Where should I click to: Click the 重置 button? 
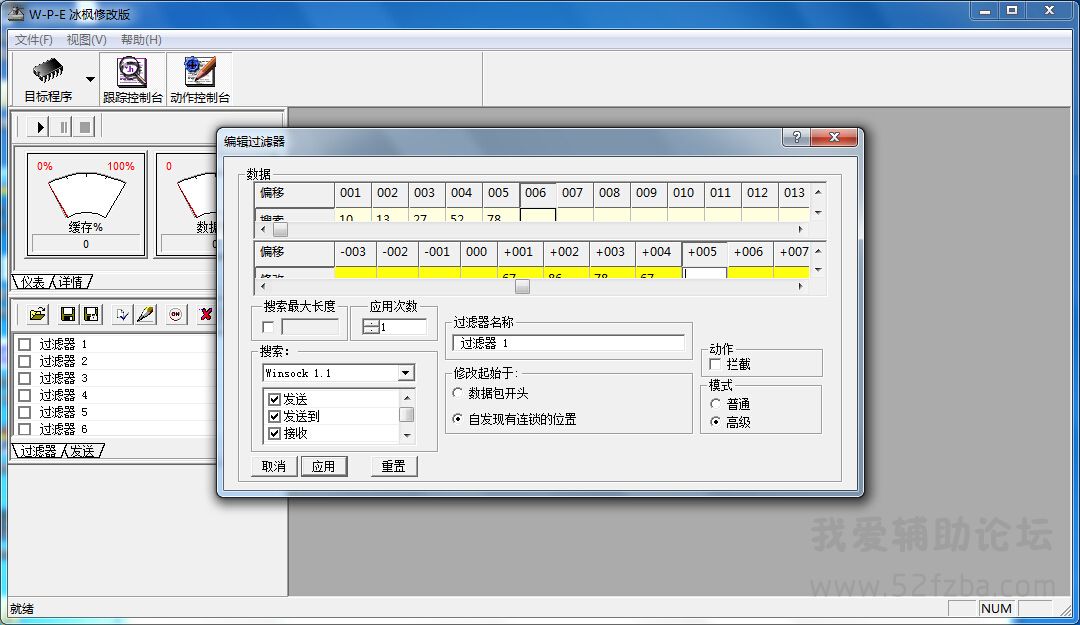tap(393, 466)
